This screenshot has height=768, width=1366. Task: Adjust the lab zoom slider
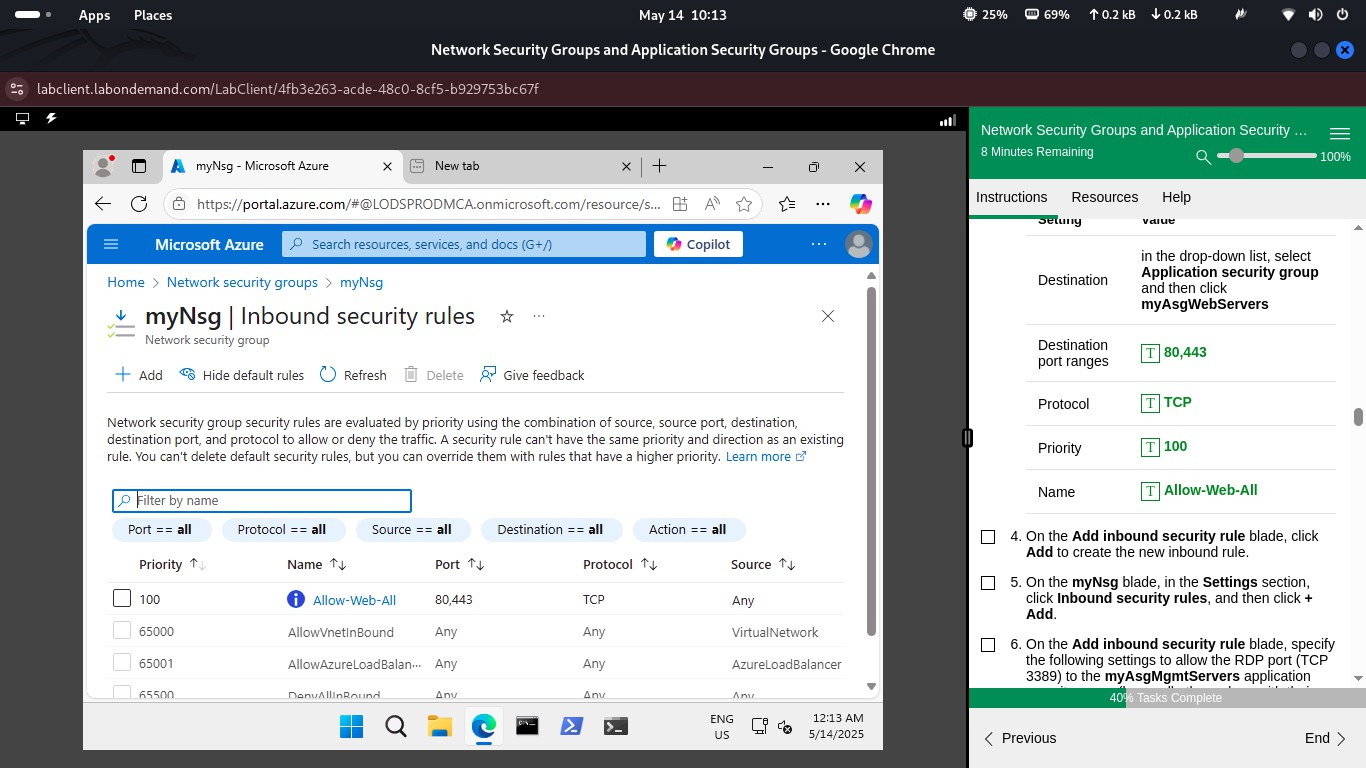tap(1236, 156)
